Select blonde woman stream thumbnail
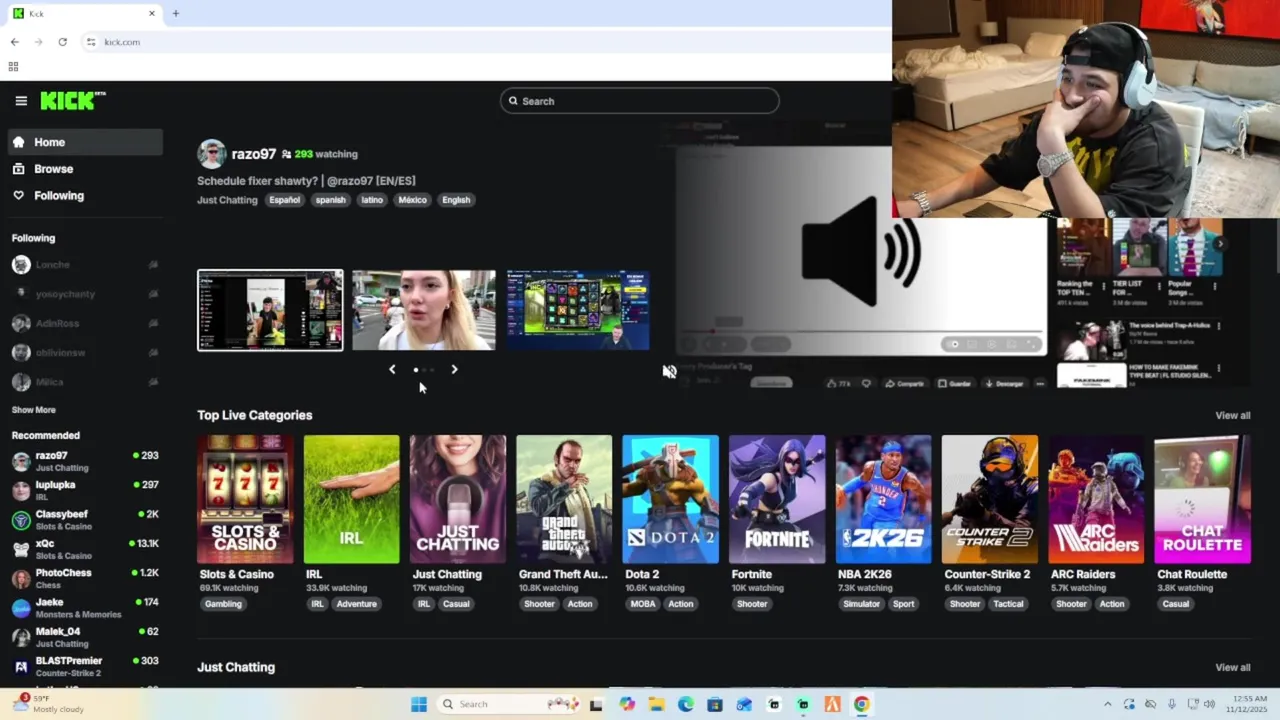Viewport: 1280px width, 720px height. (424, 310)
